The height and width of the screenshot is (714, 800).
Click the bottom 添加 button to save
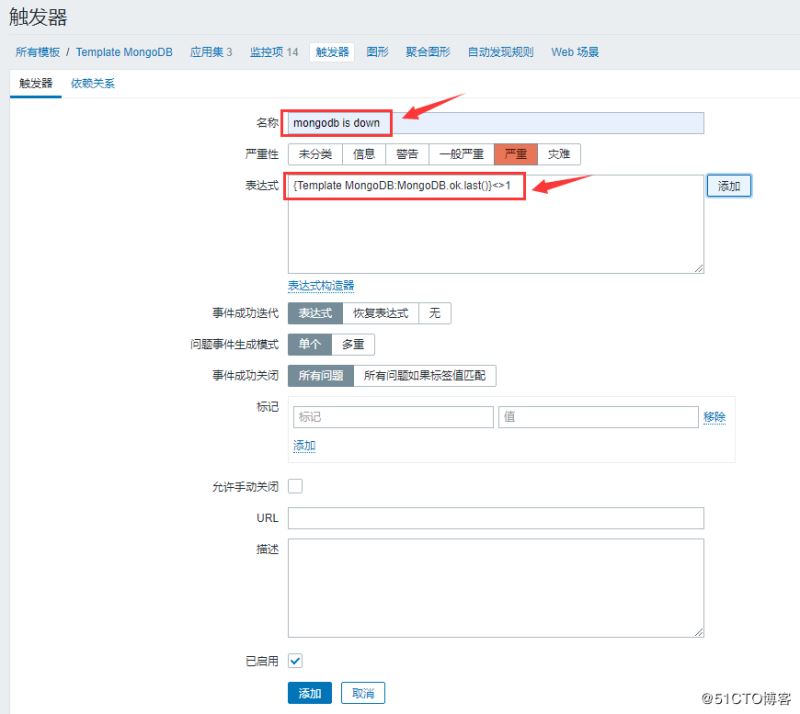tap(310, 692)
